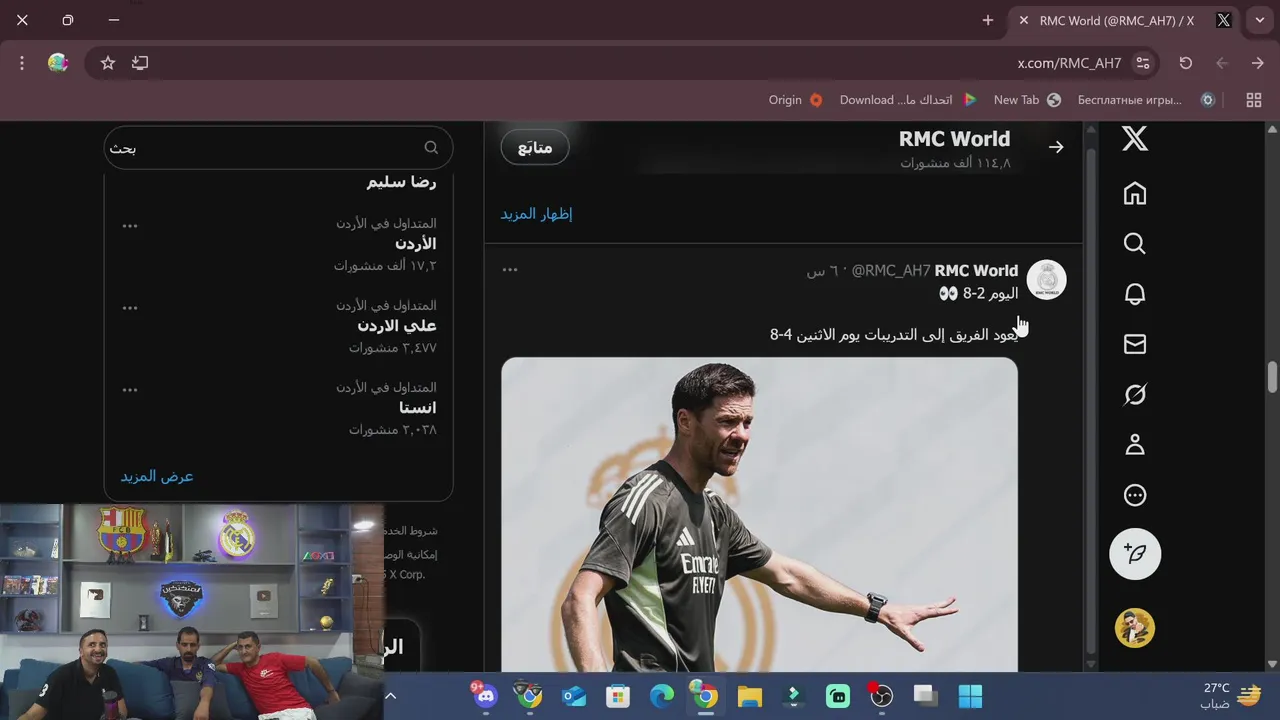This screenshot has height=720, width=1280.
Task: Open Grok icon in sidebar
Action: tap(1135, 395)
